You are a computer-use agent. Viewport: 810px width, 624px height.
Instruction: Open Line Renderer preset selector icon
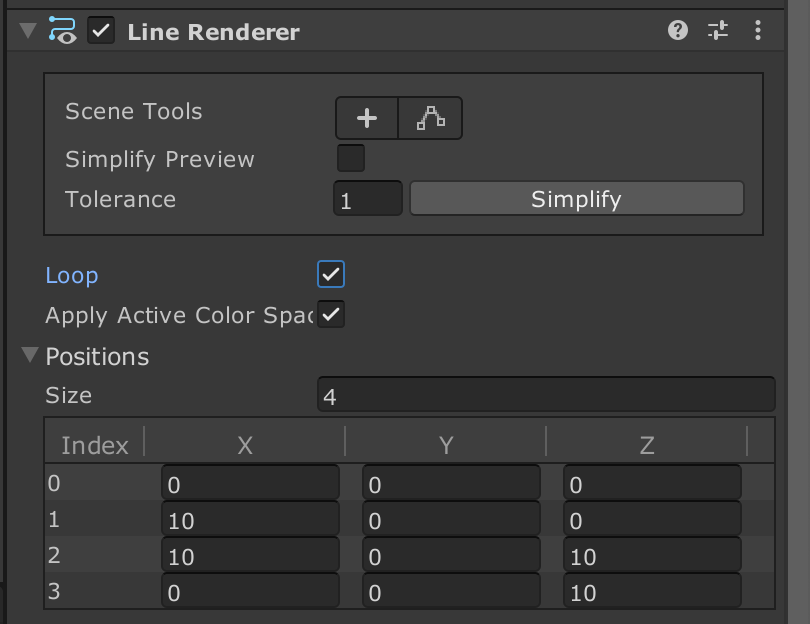718,30
